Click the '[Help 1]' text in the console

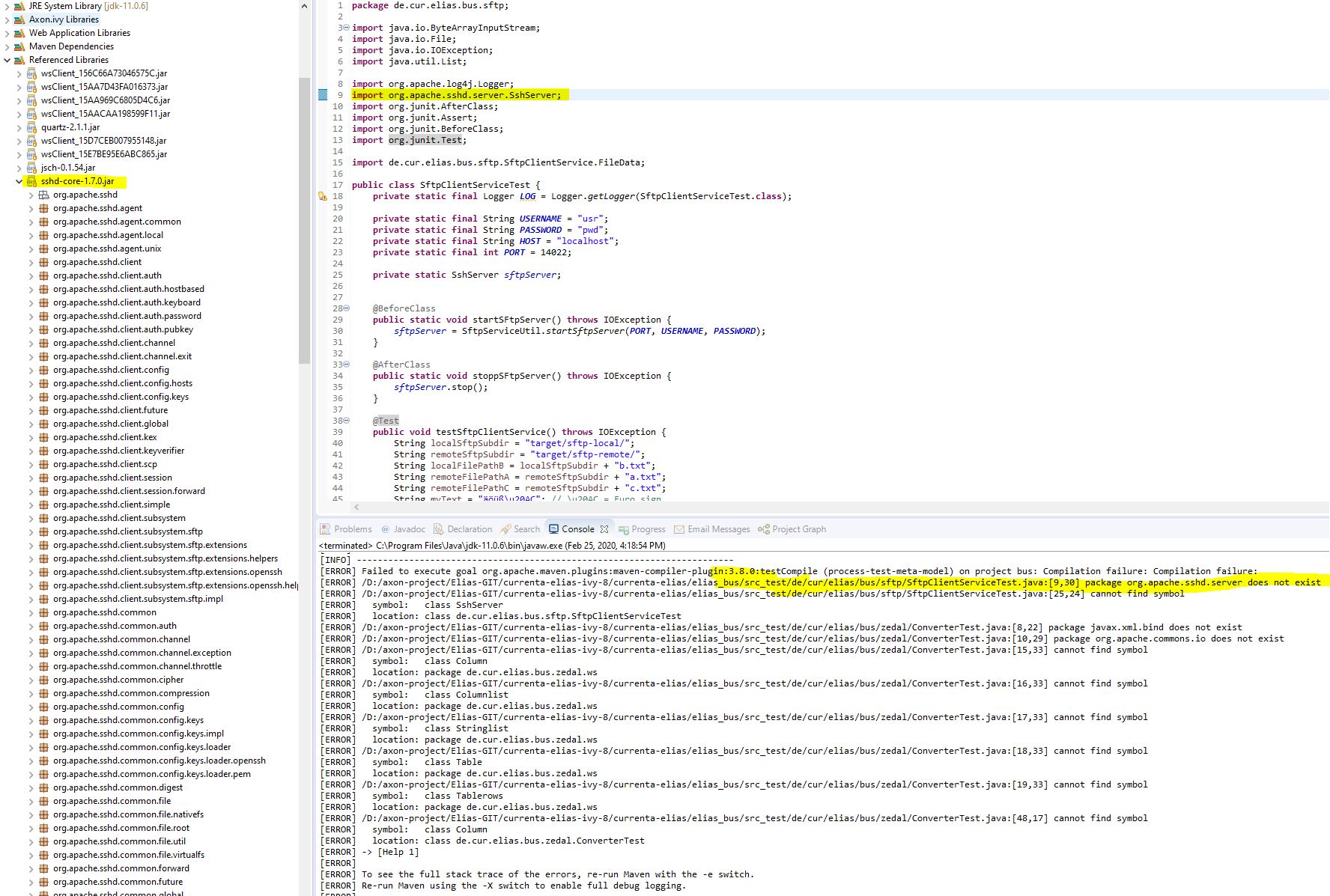[398, 852]
